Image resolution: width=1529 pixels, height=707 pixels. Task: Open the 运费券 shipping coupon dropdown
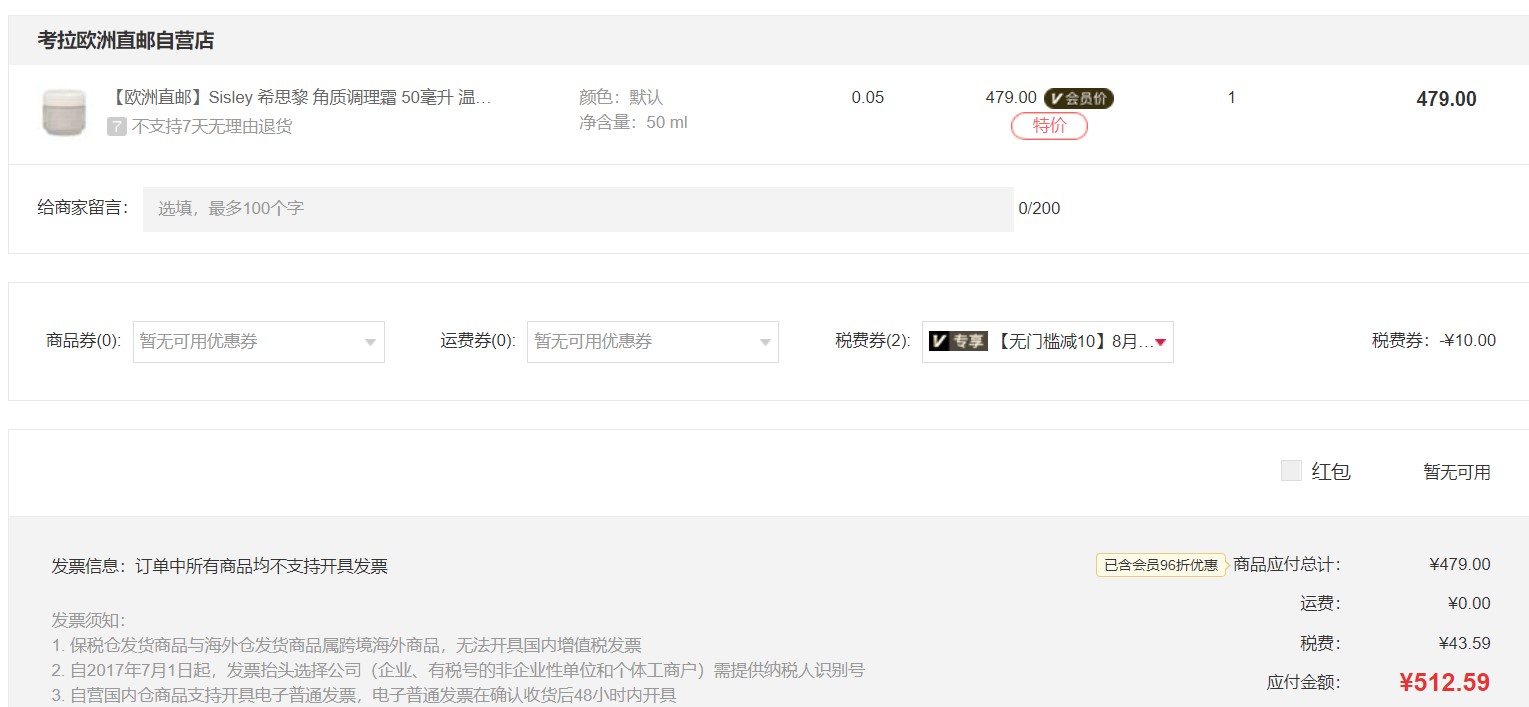click(653, 341)
